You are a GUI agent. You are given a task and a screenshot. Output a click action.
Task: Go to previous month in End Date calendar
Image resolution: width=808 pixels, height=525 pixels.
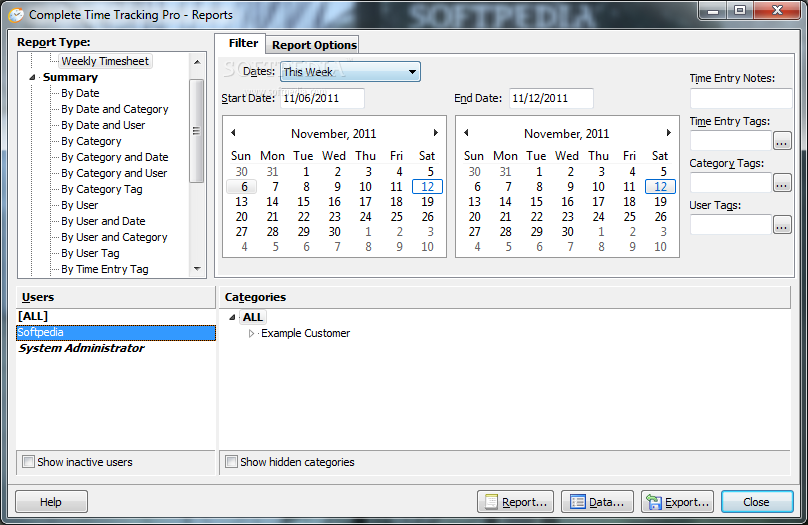pyautogui.click(x=466, y=133)
